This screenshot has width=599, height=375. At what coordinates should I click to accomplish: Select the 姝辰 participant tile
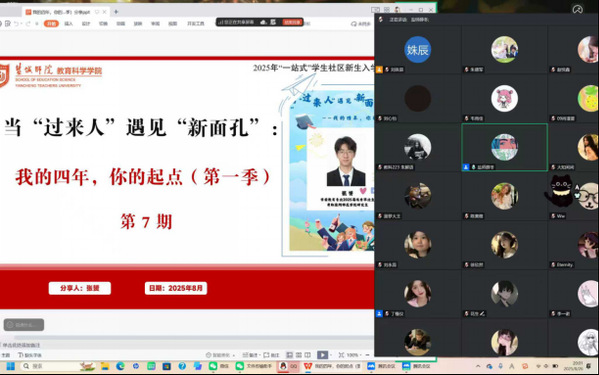click(x=418, y=49)
